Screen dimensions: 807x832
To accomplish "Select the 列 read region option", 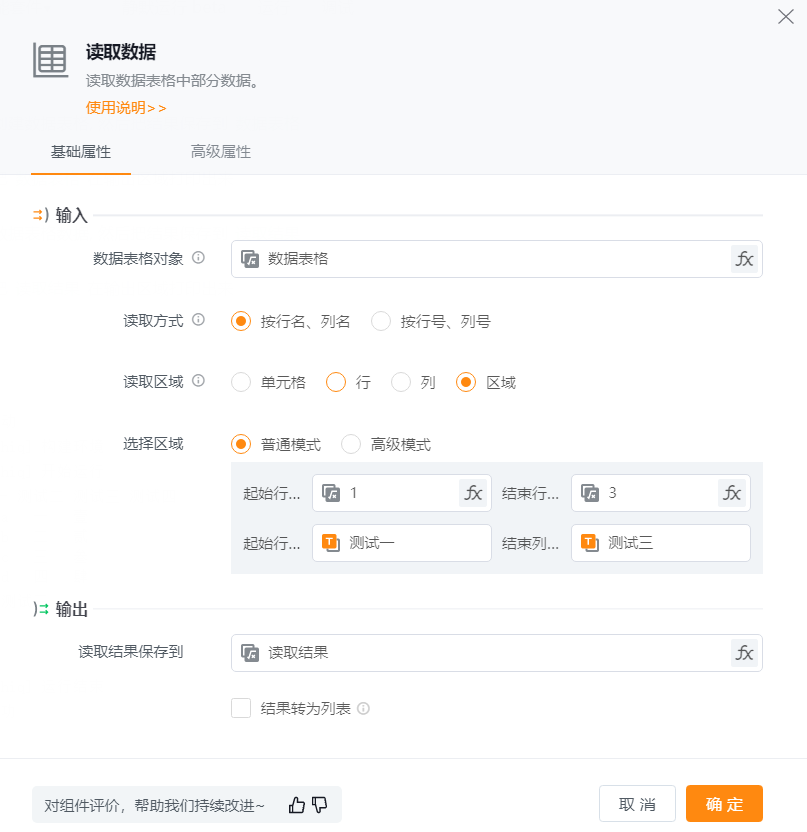I will tap(401, 382).
